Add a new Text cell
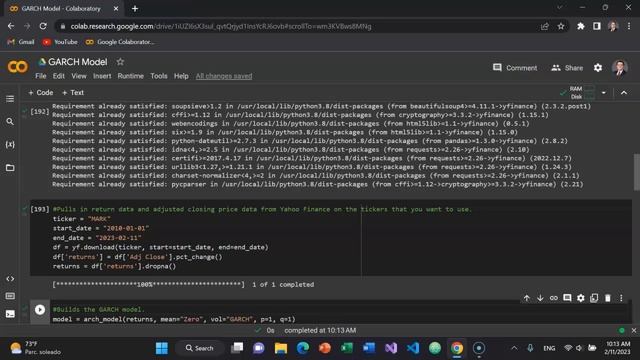The image size is (640, 360). 73,93
